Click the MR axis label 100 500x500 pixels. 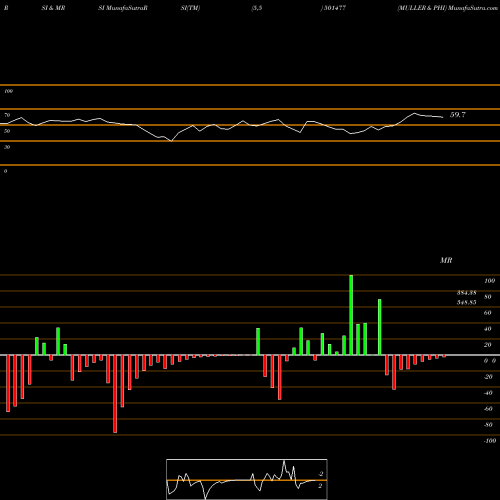[489, 281]
